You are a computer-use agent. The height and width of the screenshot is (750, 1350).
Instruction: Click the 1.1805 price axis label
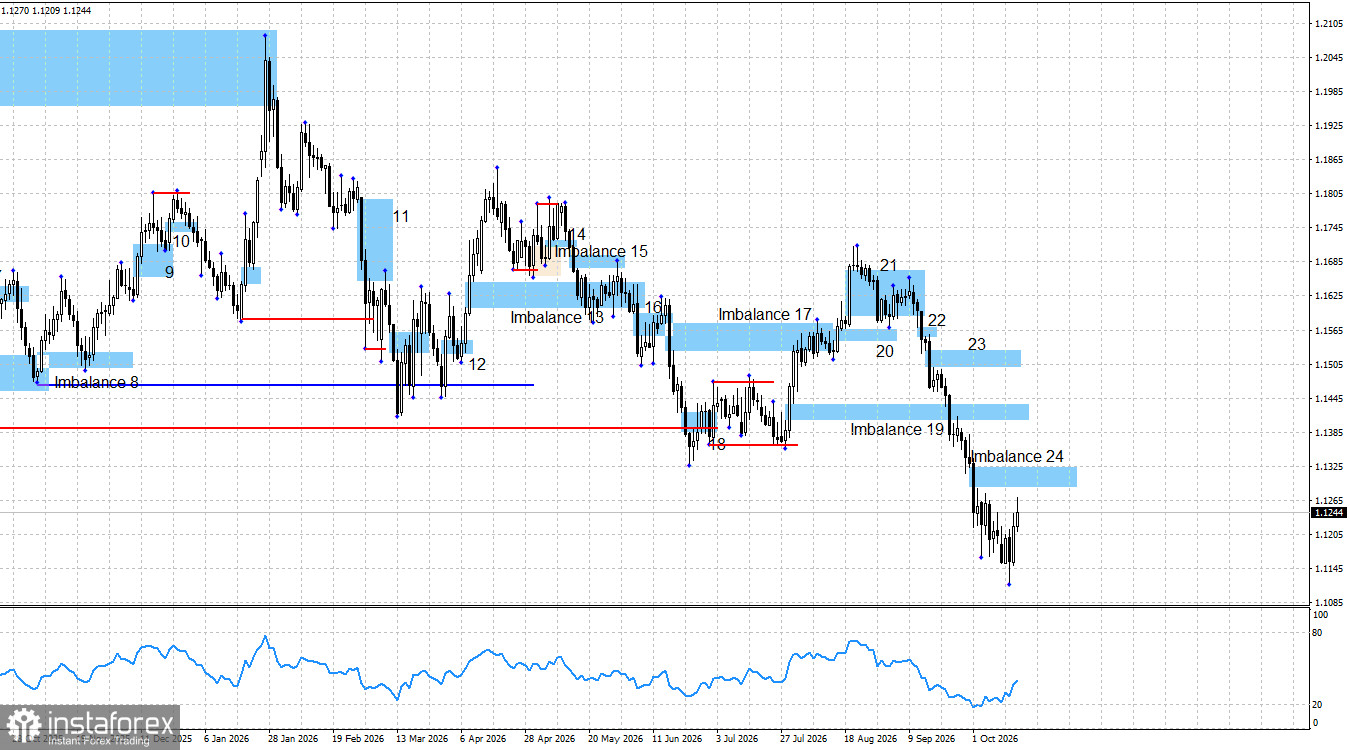[1329, 194]
